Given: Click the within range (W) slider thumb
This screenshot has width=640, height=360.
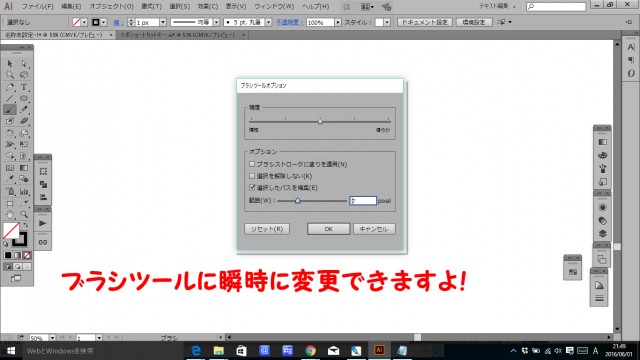Looking at the screenshot, I should point(298,200).
